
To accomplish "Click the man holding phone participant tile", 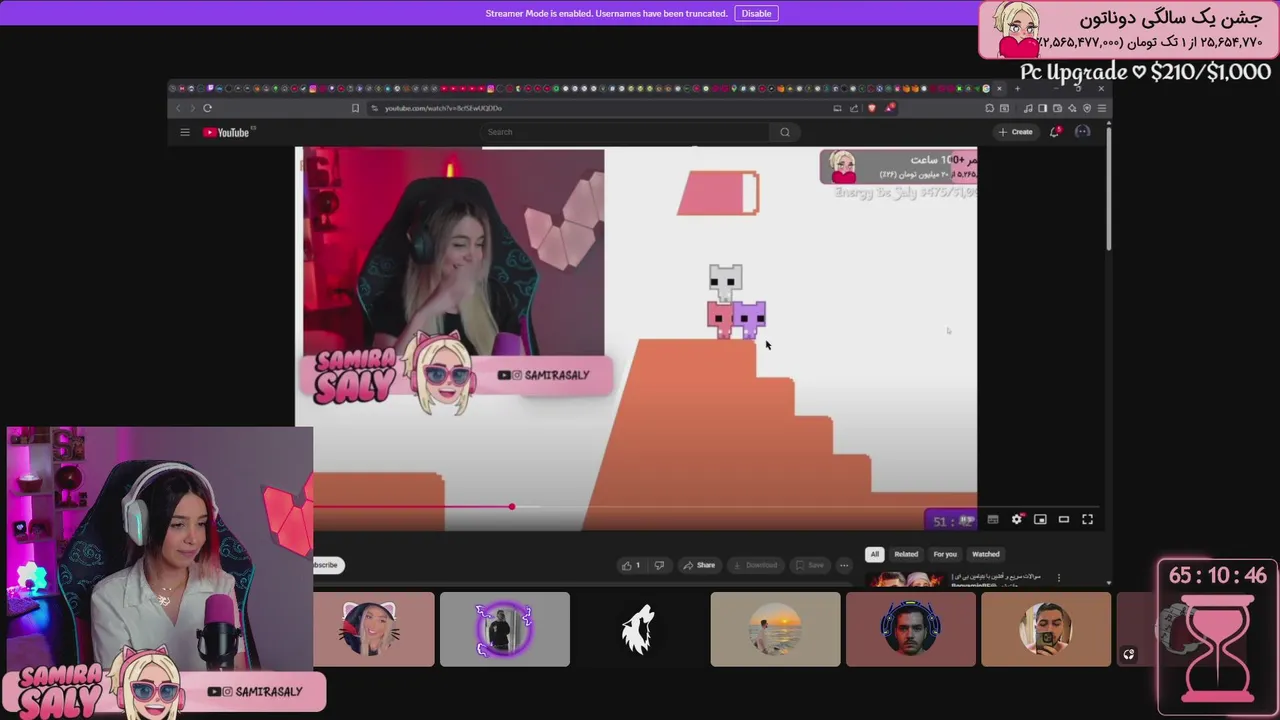I will (1046, 629).
